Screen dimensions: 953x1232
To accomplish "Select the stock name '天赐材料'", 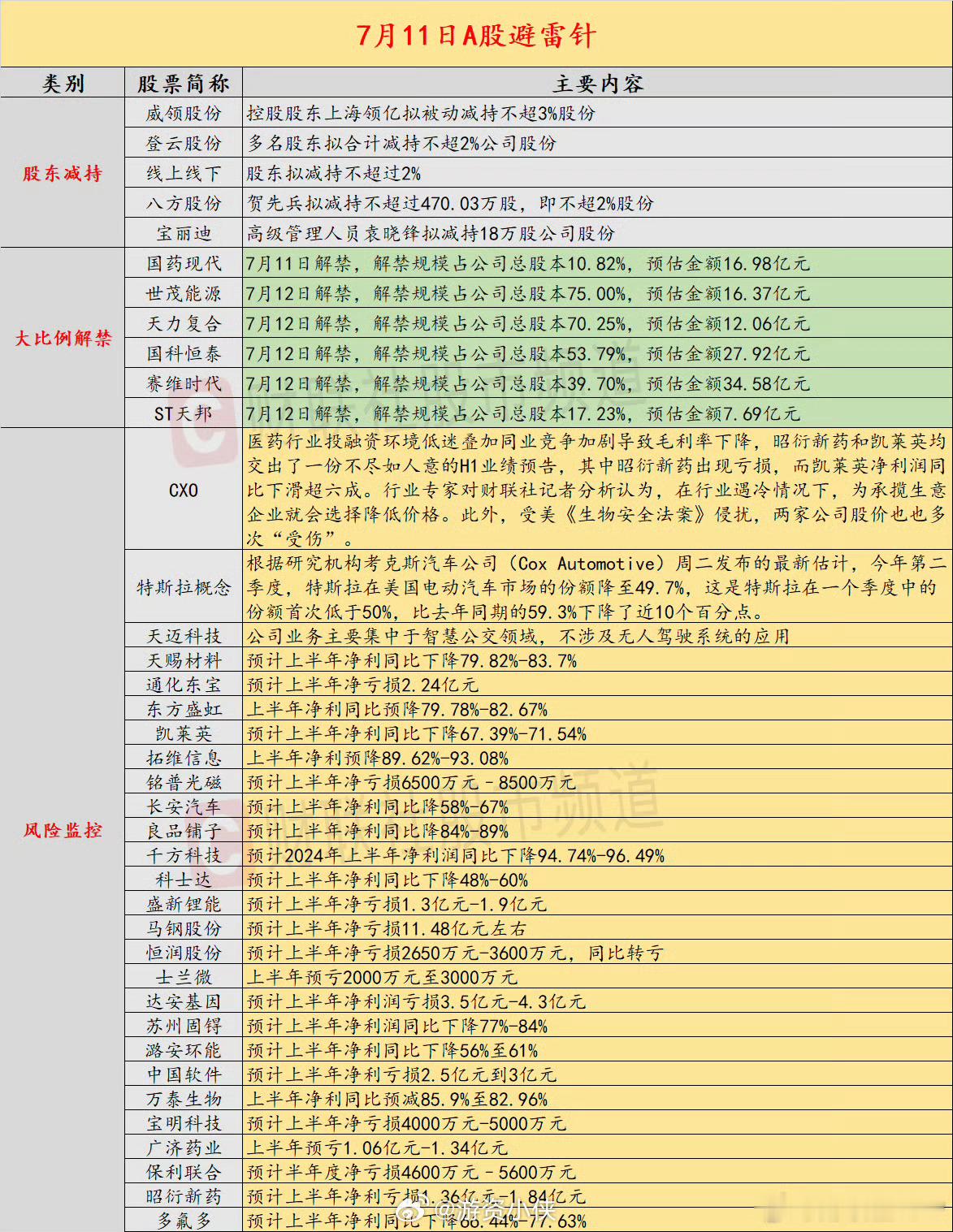I will (184, 660).
